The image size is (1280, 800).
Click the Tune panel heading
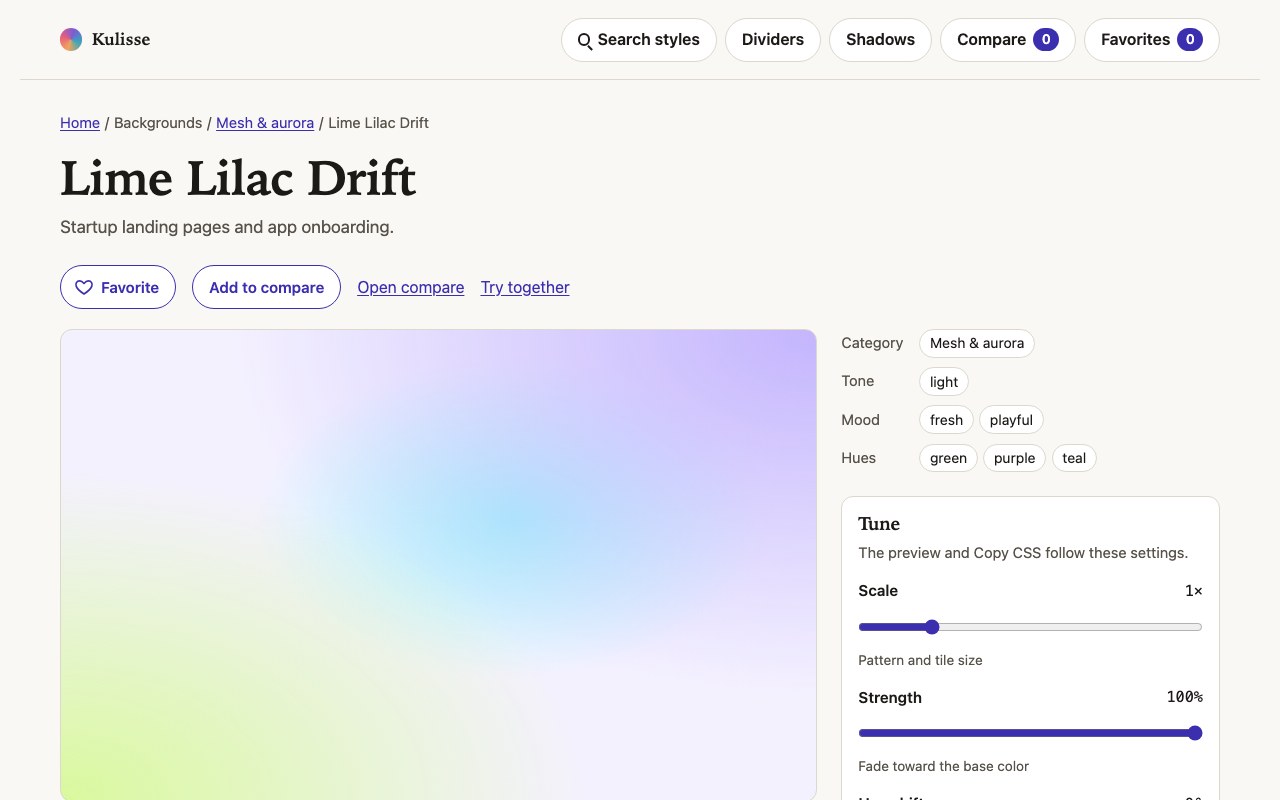click(x=879, y=524)
